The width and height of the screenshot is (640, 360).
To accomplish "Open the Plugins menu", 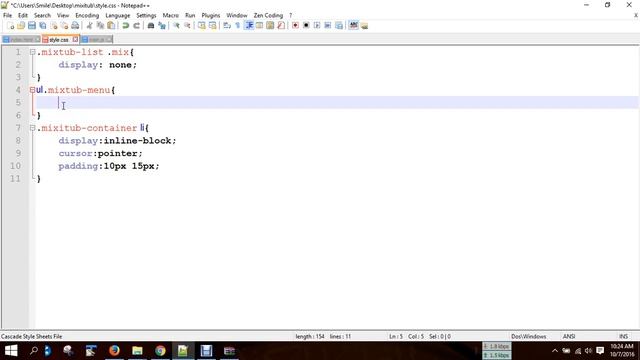I will (211, 16).
